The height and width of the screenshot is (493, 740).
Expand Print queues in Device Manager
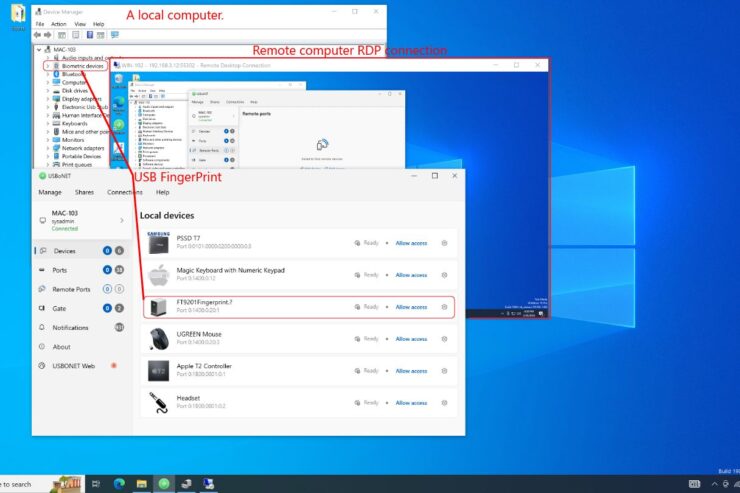[x=48, y=165]
